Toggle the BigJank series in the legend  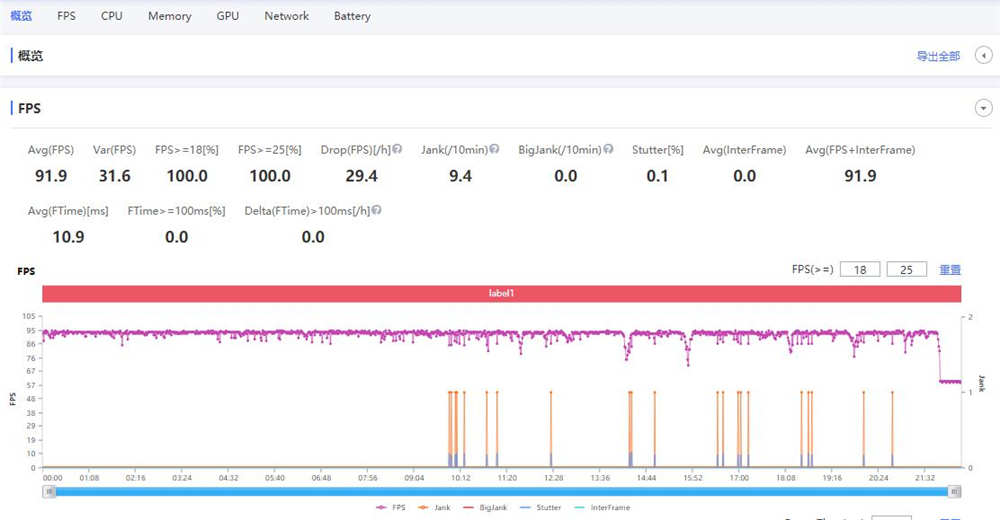tap(485, 508)
